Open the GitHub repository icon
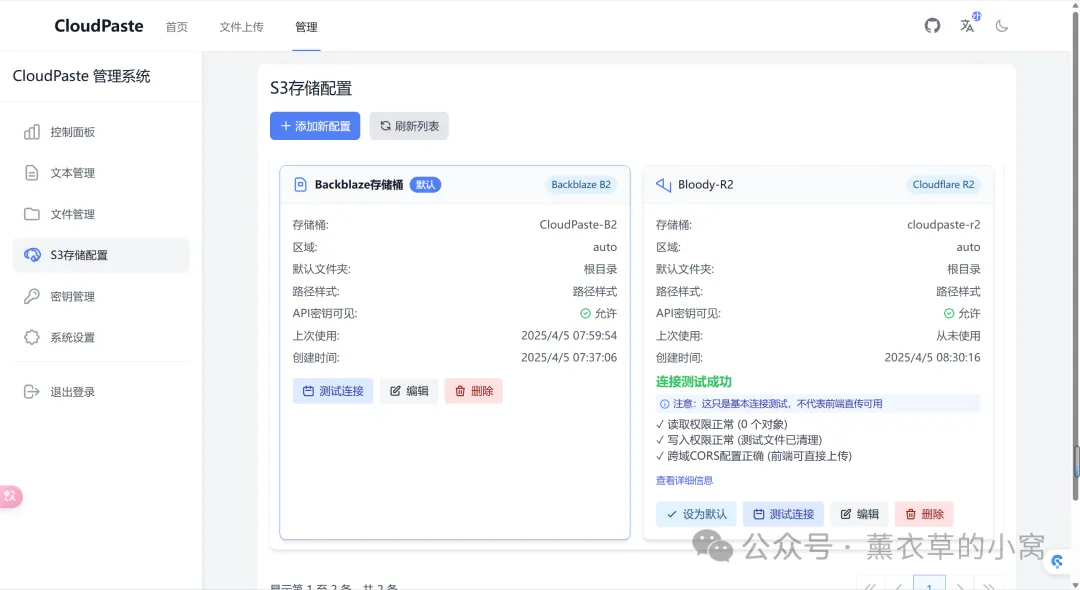 click(x=932, y=26)
